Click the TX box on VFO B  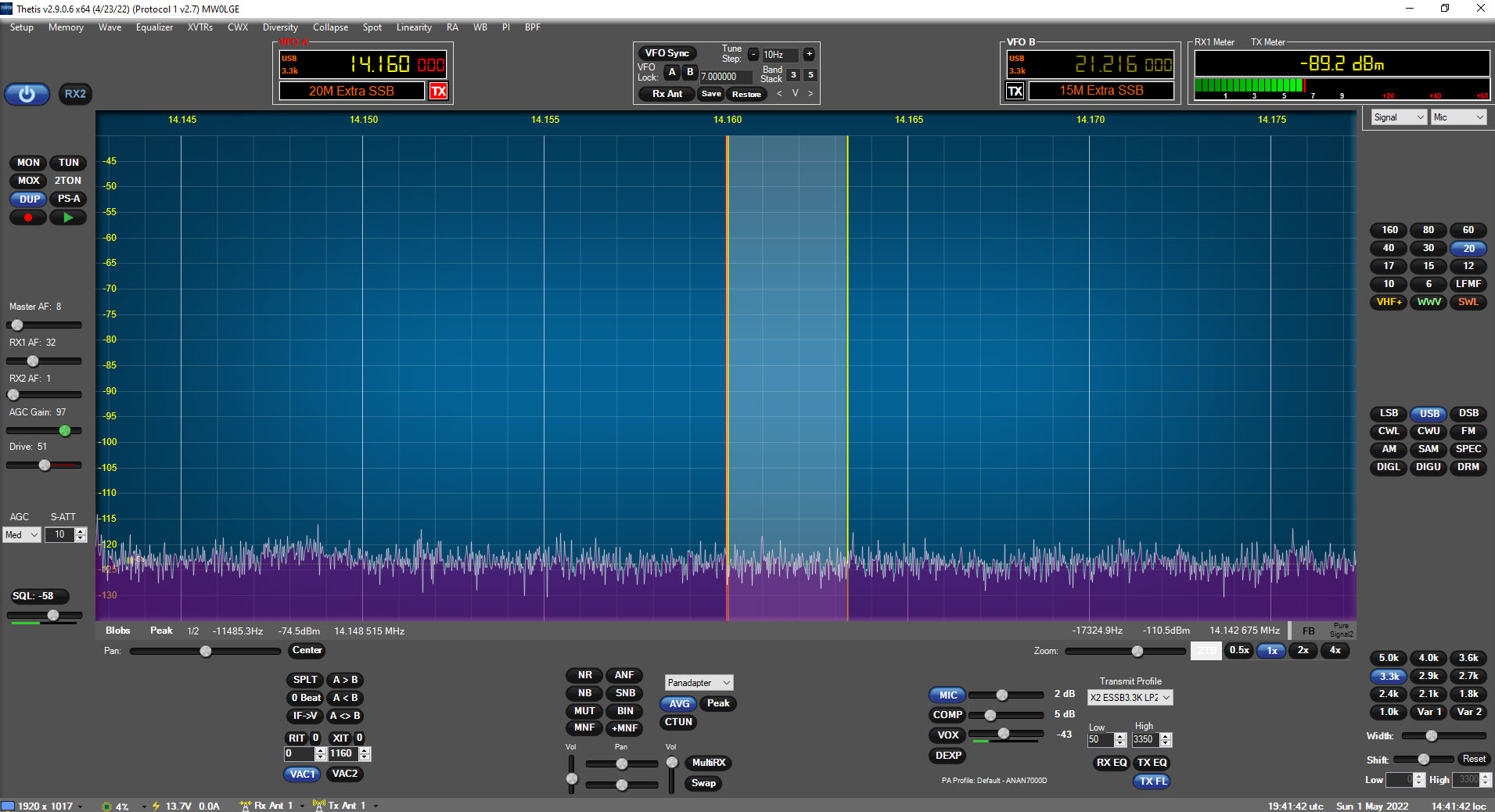[x=1015, y=91]
